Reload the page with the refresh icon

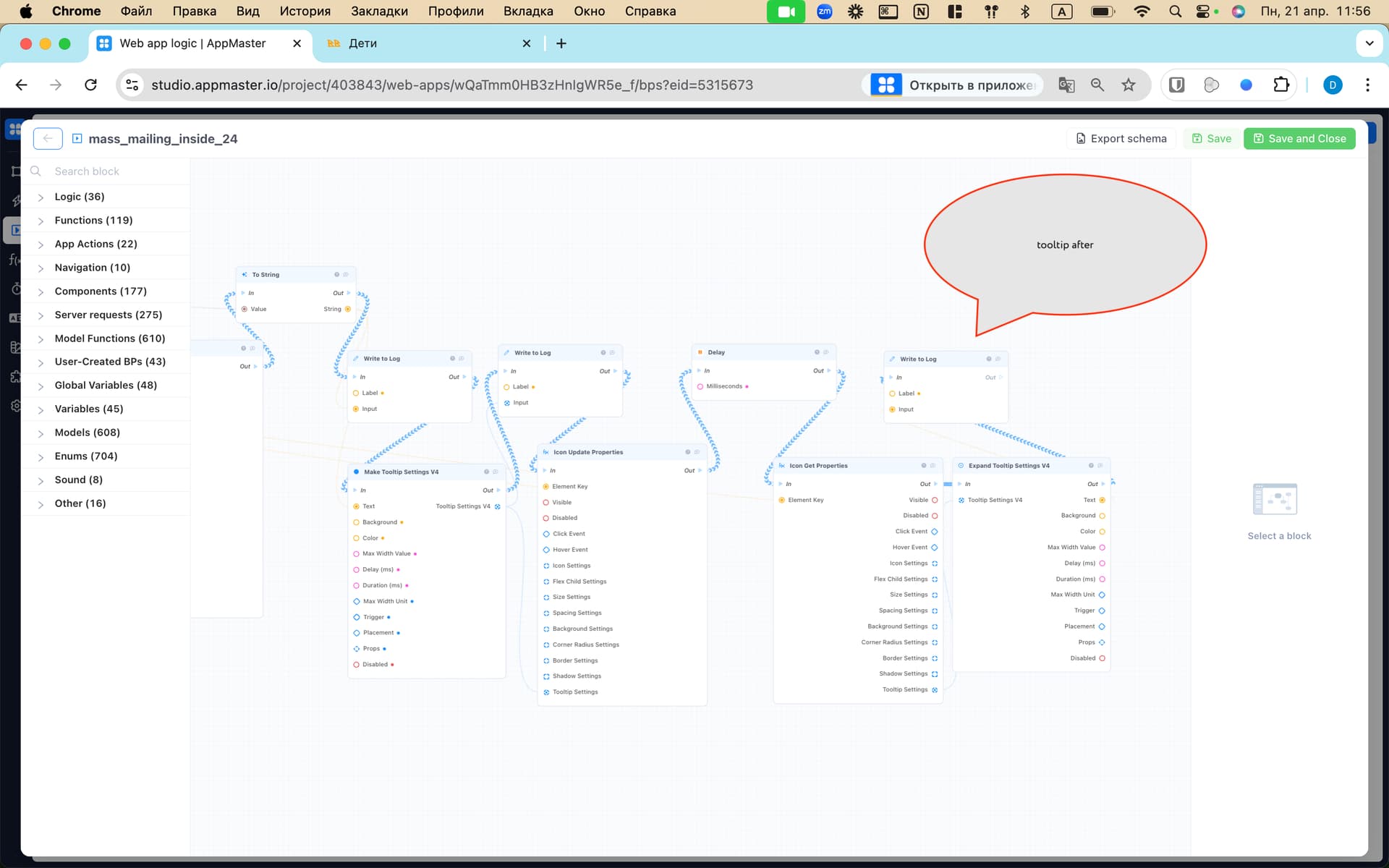click(x=90, y=85)
